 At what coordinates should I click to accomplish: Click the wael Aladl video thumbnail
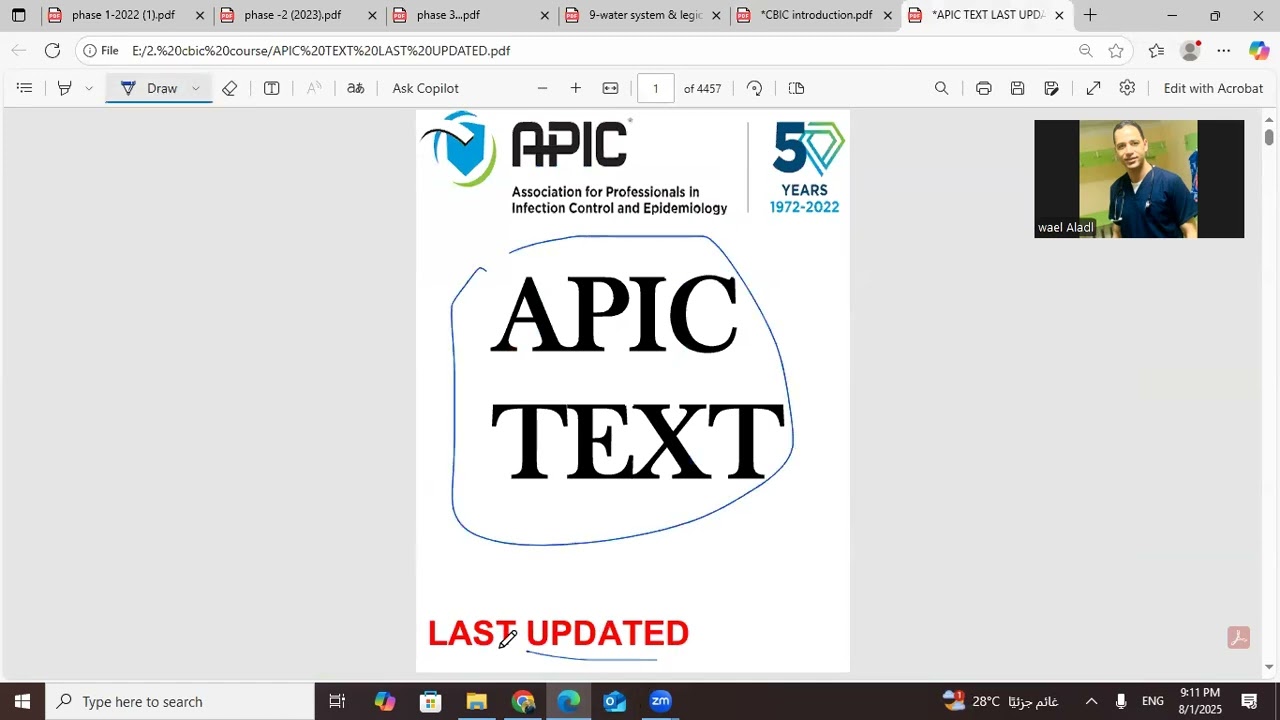(x=1139, y=179)
